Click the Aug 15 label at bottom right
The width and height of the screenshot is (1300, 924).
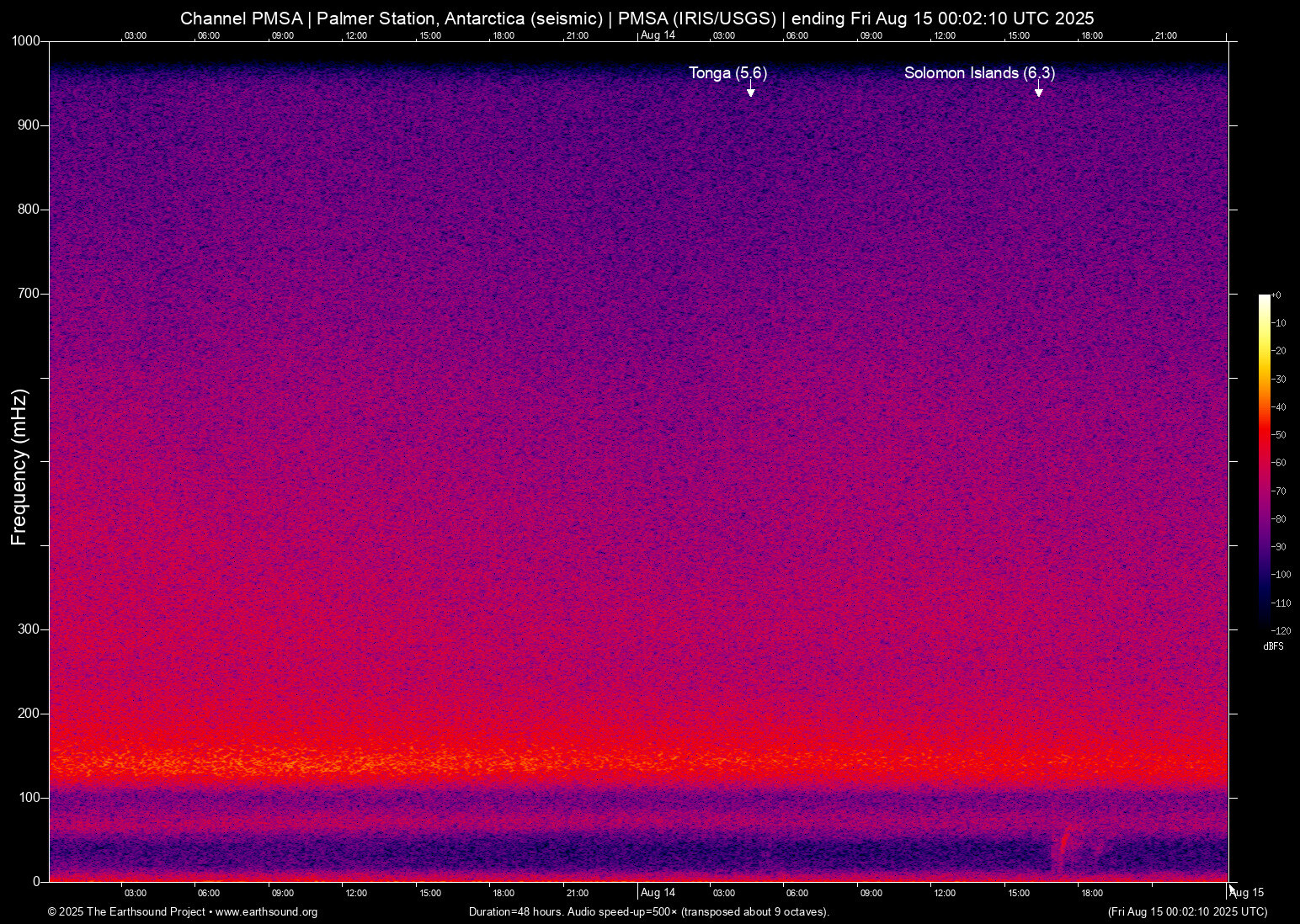tap(1247, 893)
